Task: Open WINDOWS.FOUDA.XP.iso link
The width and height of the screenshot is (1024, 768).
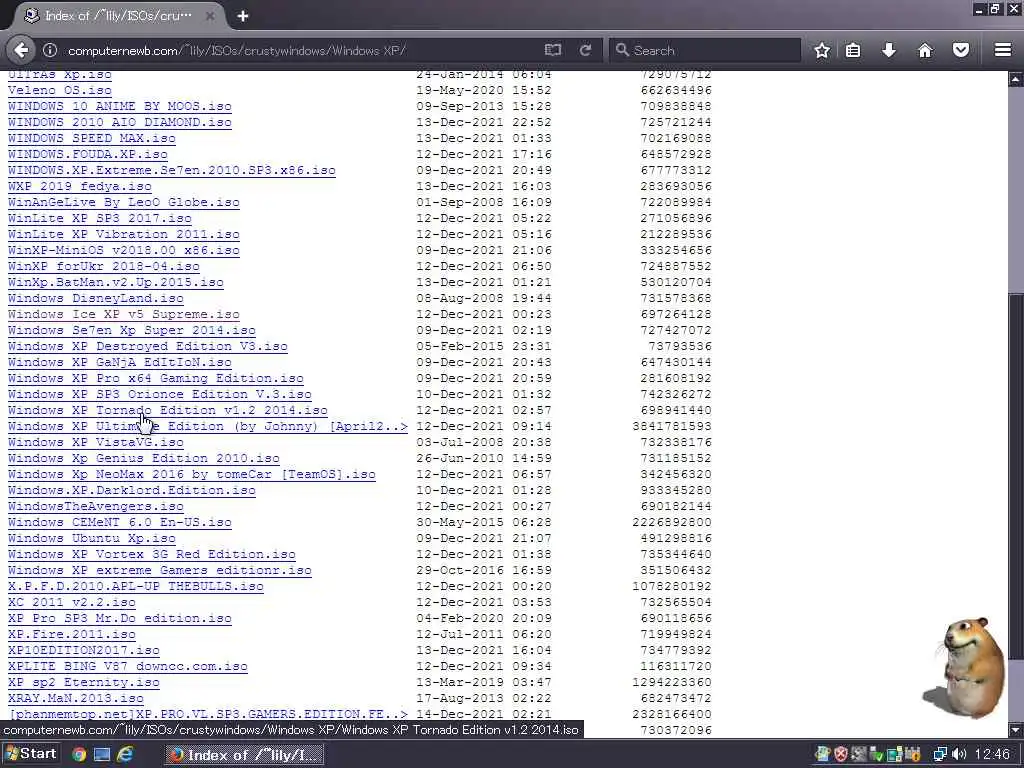Action: [88, 154]
